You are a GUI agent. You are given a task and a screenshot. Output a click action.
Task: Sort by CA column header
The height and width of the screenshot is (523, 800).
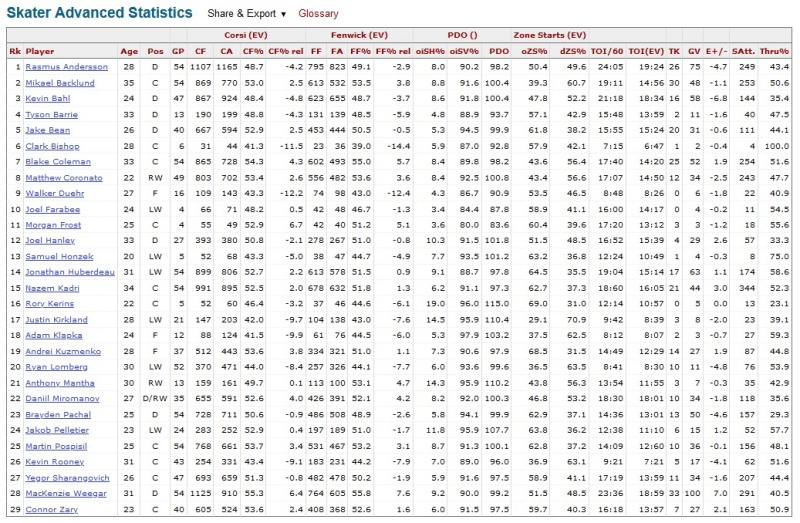point(227,51)
